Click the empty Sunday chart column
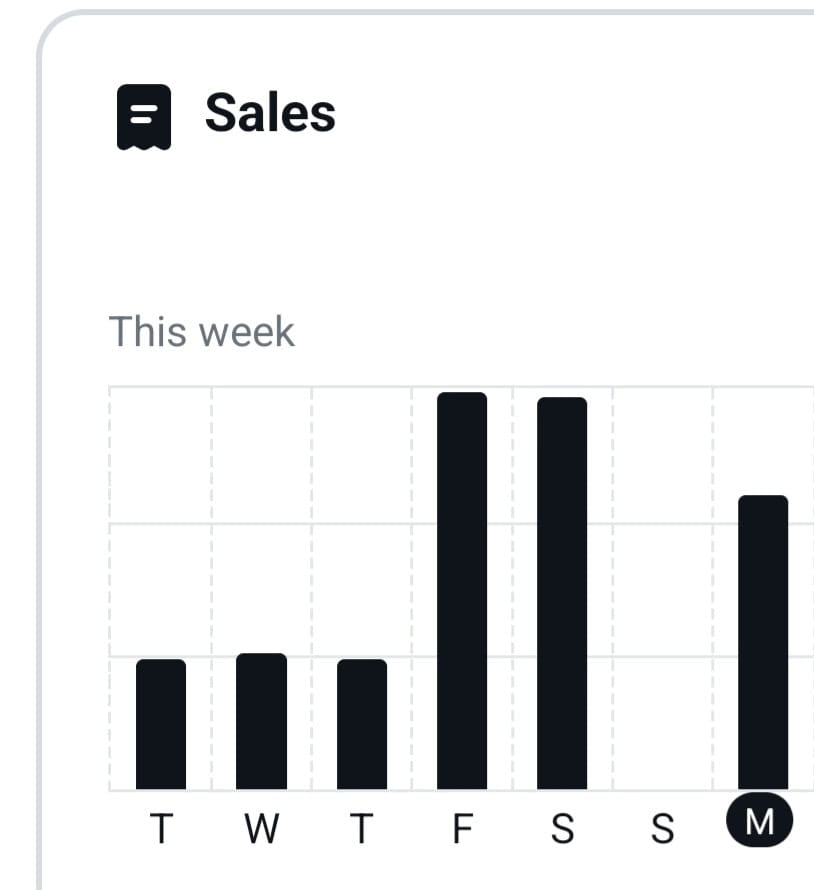 (x=662, y=588)
